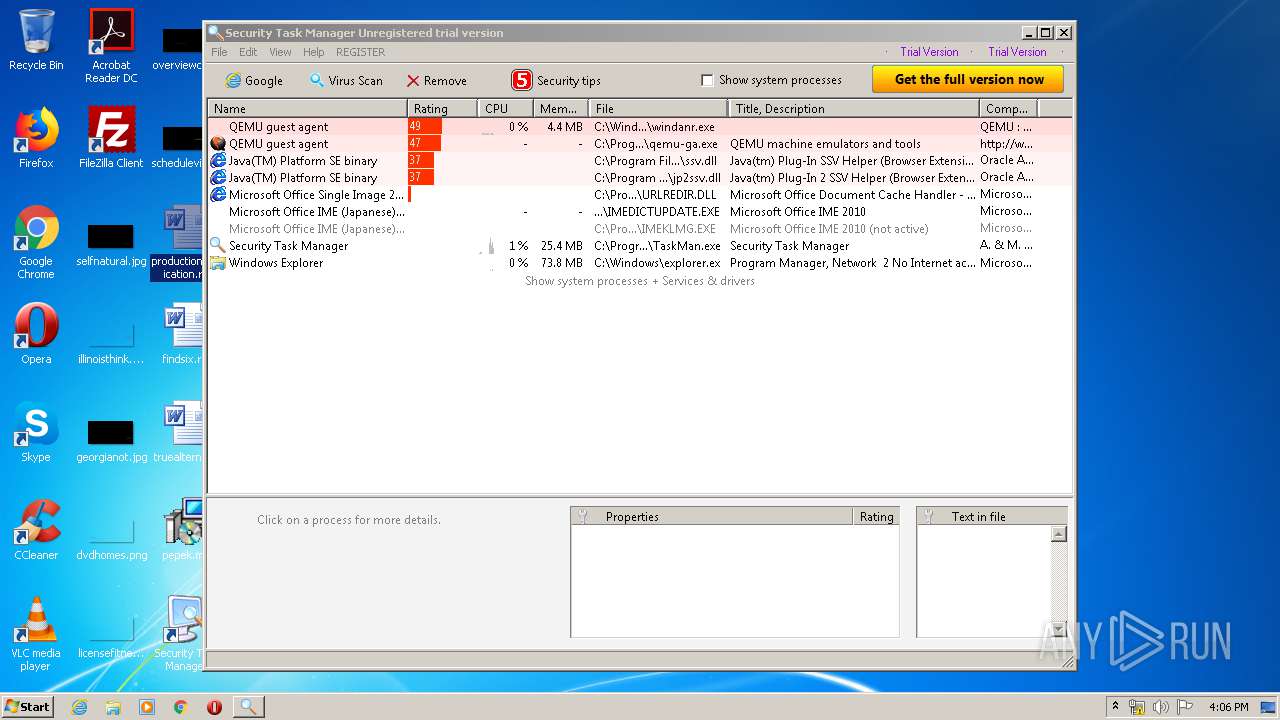The height and width of the screenshot is (720, 1280).
Task: Open the Edit menu
Action: pos(248,52)
